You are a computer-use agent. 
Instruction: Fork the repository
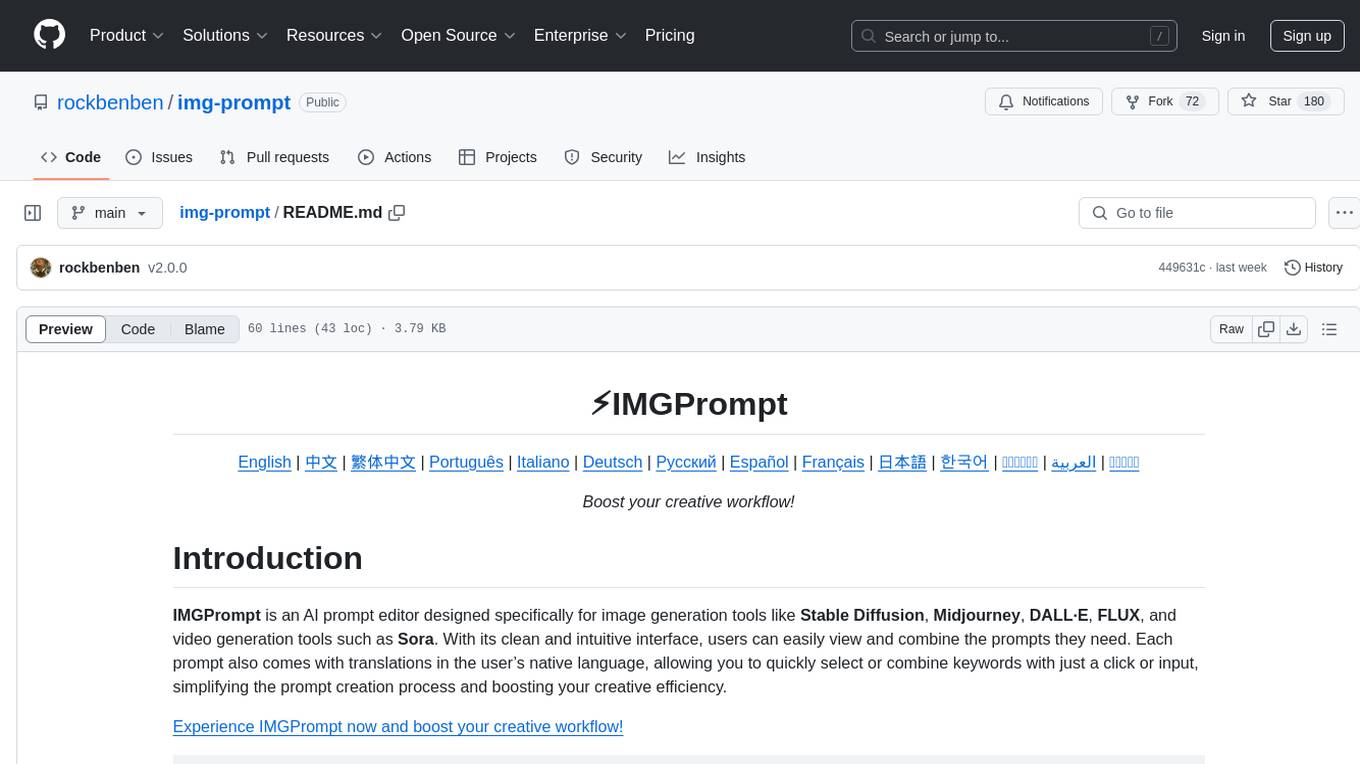1165,102
